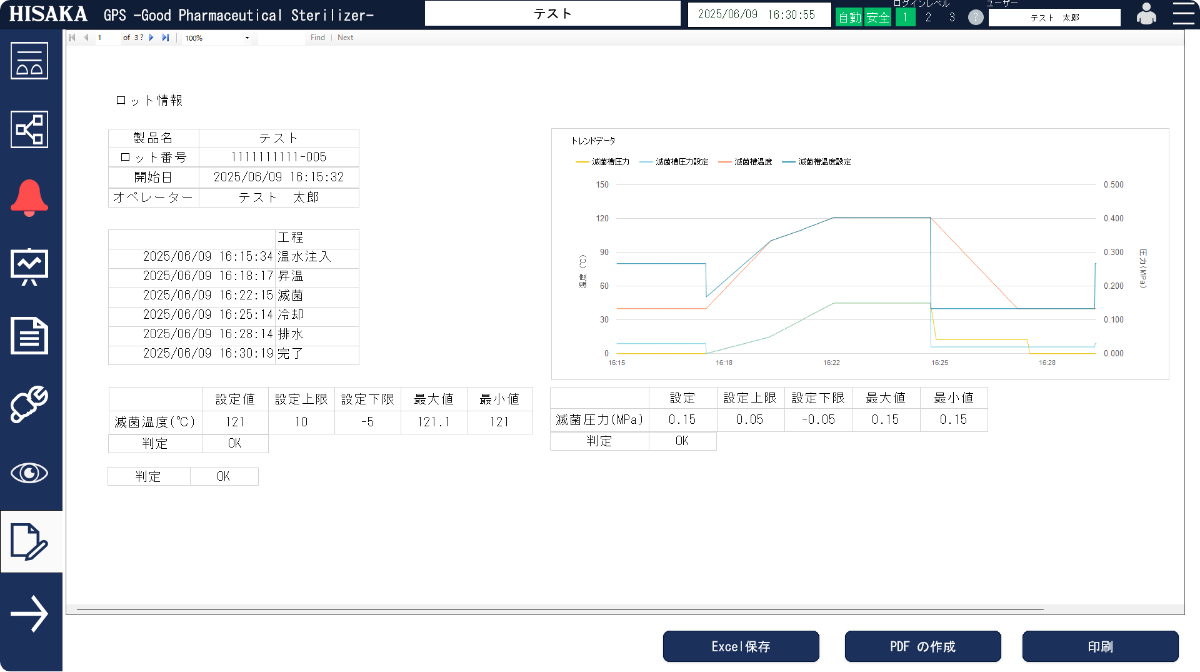This screenshot has height=672, width=1200.
Task: Open the document list sidebar icon
Action: click(30, 335)
